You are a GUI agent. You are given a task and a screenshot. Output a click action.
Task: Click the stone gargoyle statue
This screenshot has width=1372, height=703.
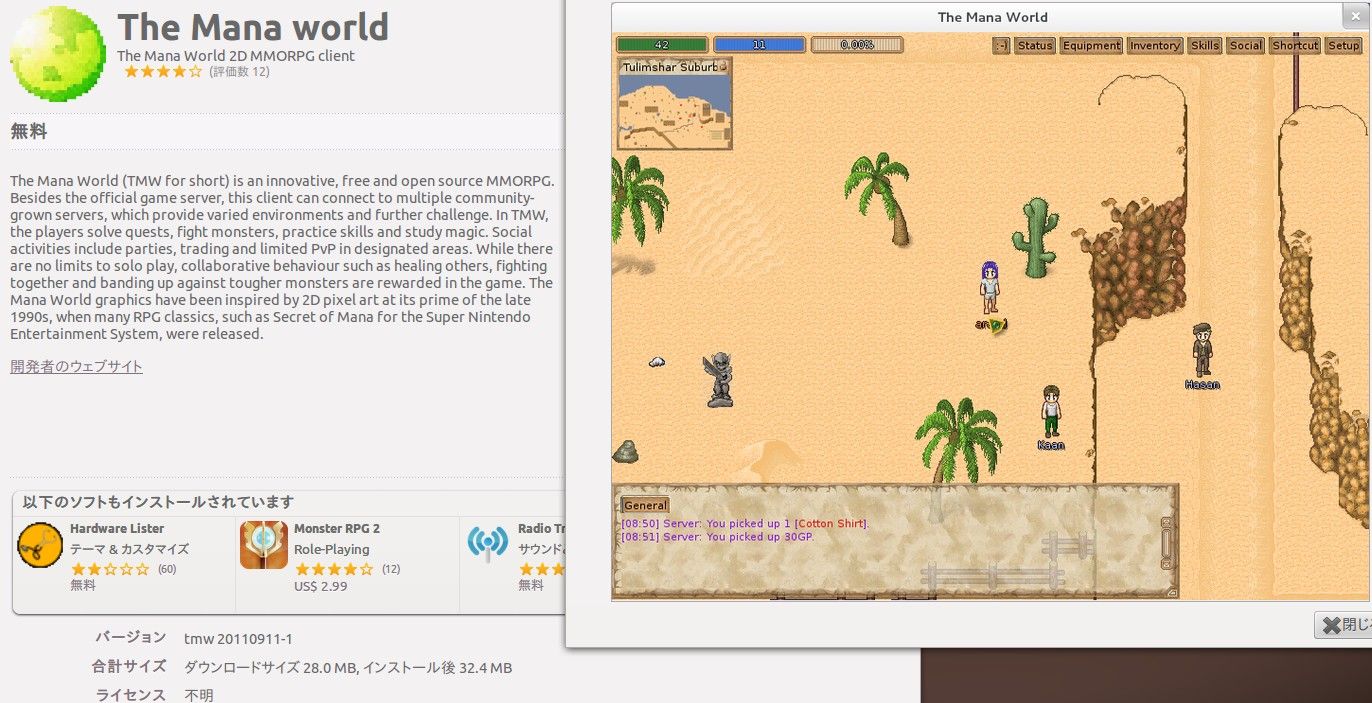point(719,379)
